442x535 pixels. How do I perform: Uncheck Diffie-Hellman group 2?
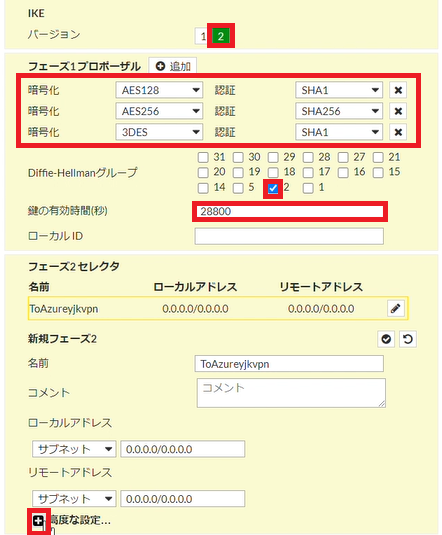273,188
